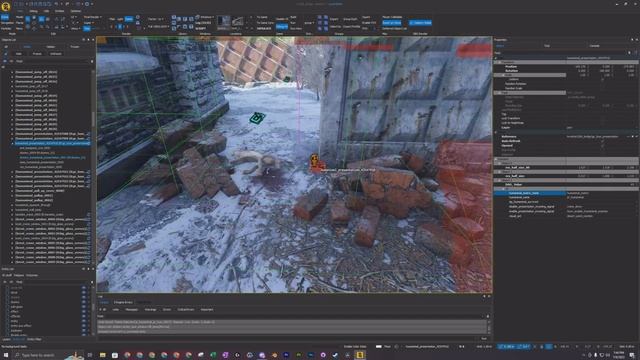Show the Hidden objects tab in Objects List

click(51, 47)
